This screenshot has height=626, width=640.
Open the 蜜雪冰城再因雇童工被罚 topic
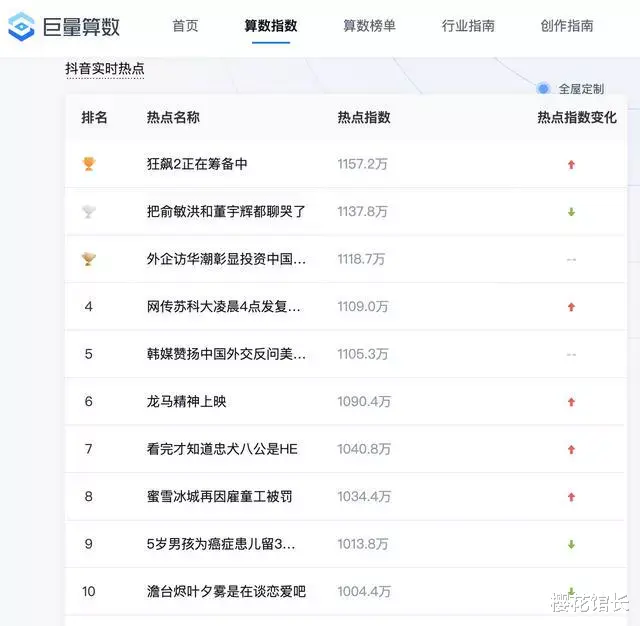click(x=220, y=496)
